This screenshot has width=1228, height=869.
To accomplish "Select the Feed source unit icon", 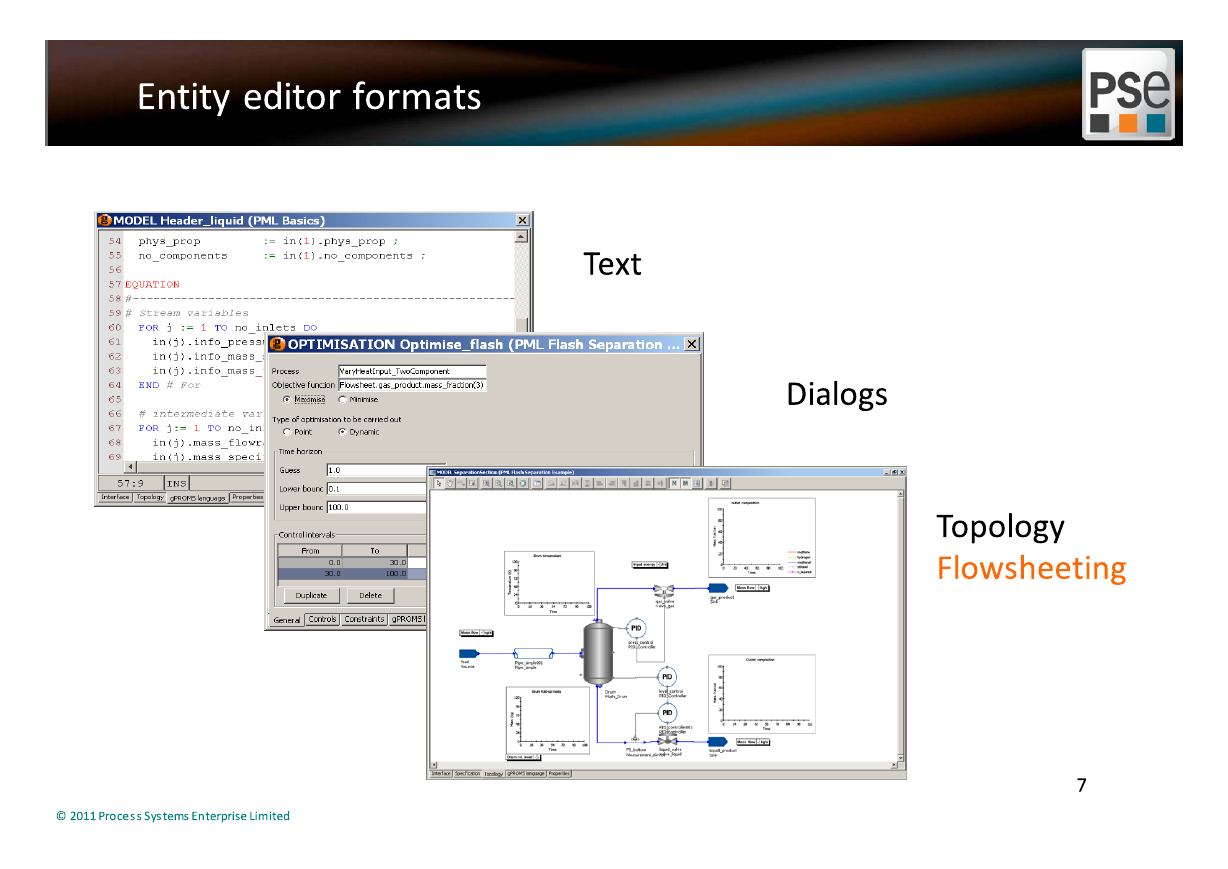I will click(470, 654).
